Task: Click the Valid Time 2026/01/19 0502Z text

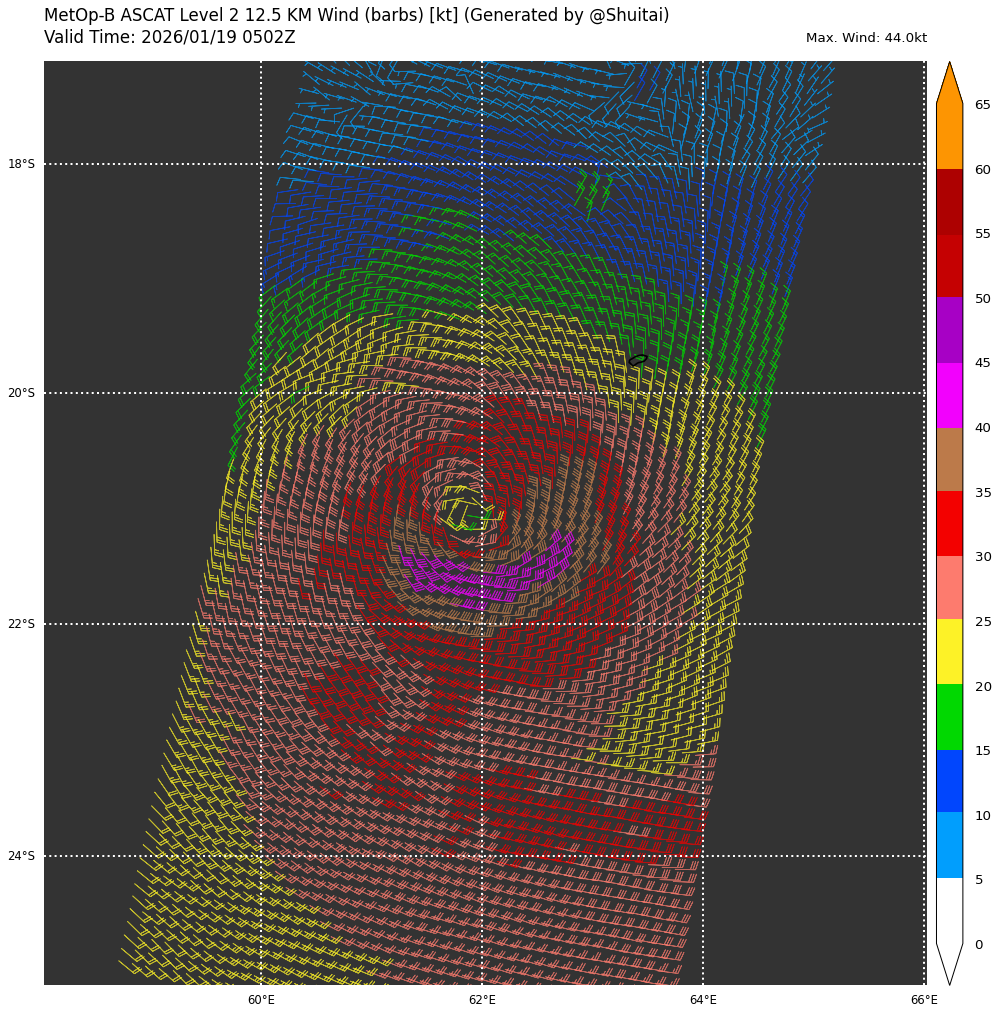Action: pyautogui.click(x=170, y=38)
